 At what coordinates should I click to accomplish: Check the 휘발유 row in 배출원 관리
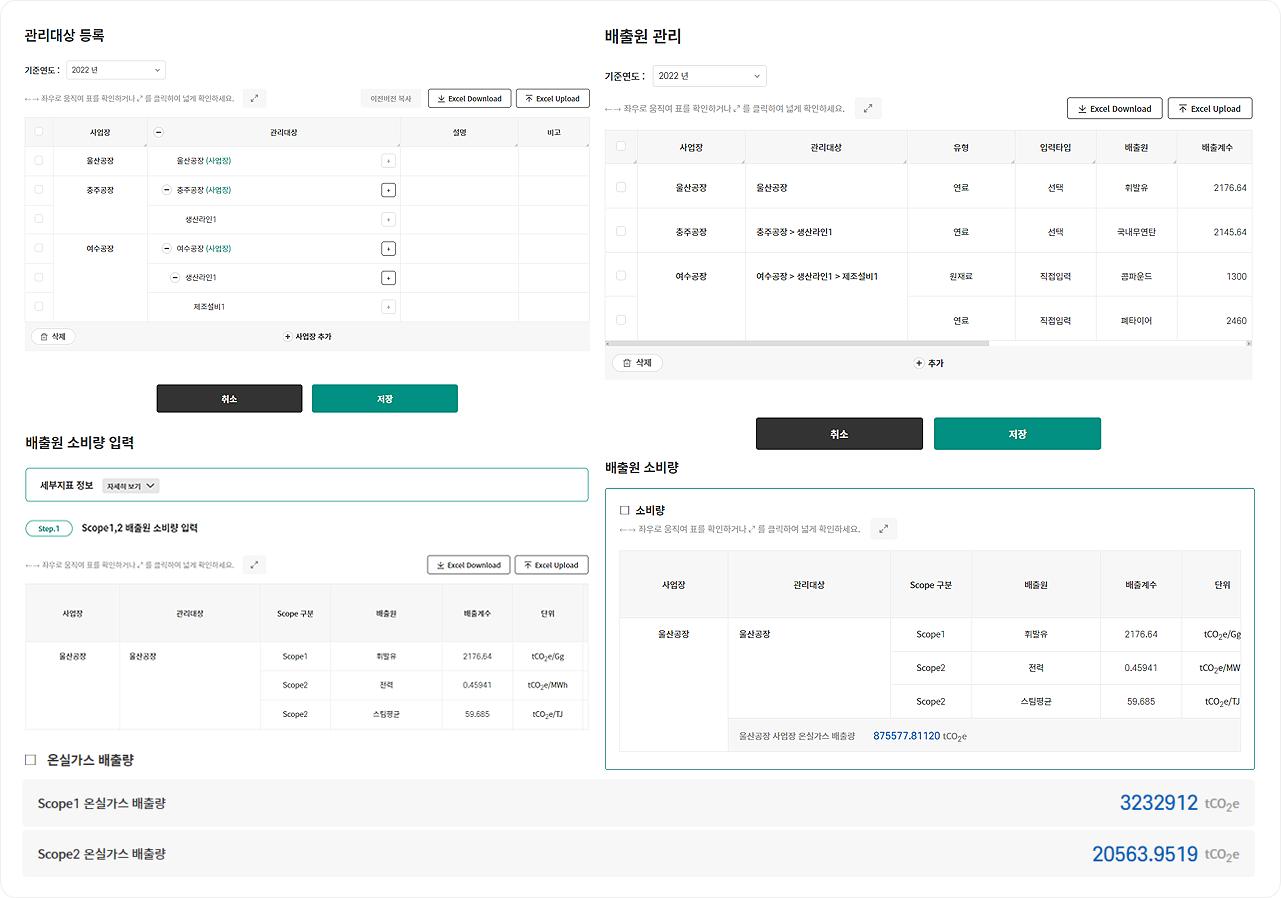[x=621, y=187]
